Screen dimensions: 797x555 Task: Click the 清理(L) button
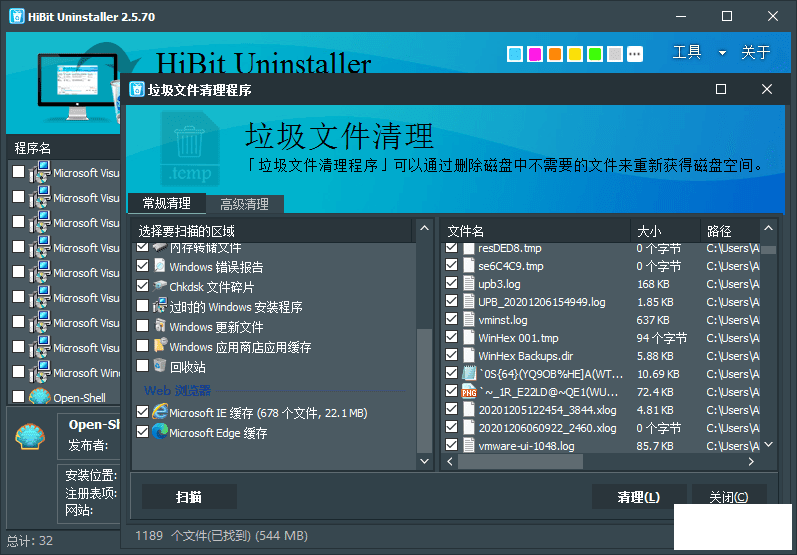coord(638,497)
